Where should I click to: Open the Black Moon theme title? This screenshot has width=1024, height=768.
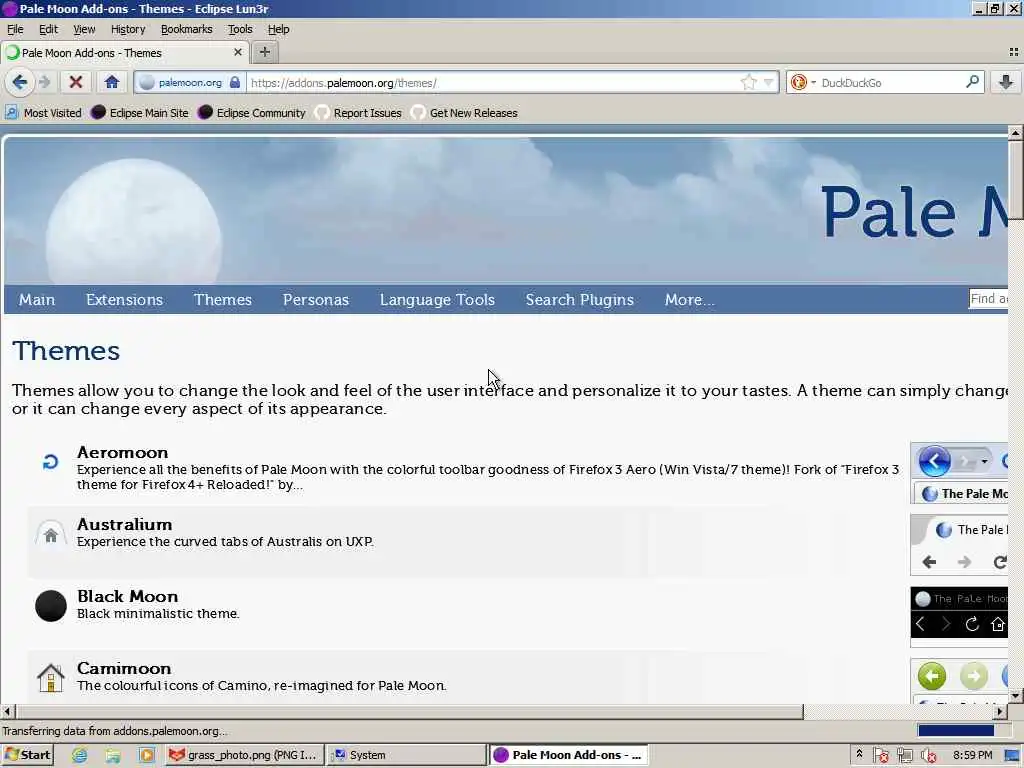point(127,596)
